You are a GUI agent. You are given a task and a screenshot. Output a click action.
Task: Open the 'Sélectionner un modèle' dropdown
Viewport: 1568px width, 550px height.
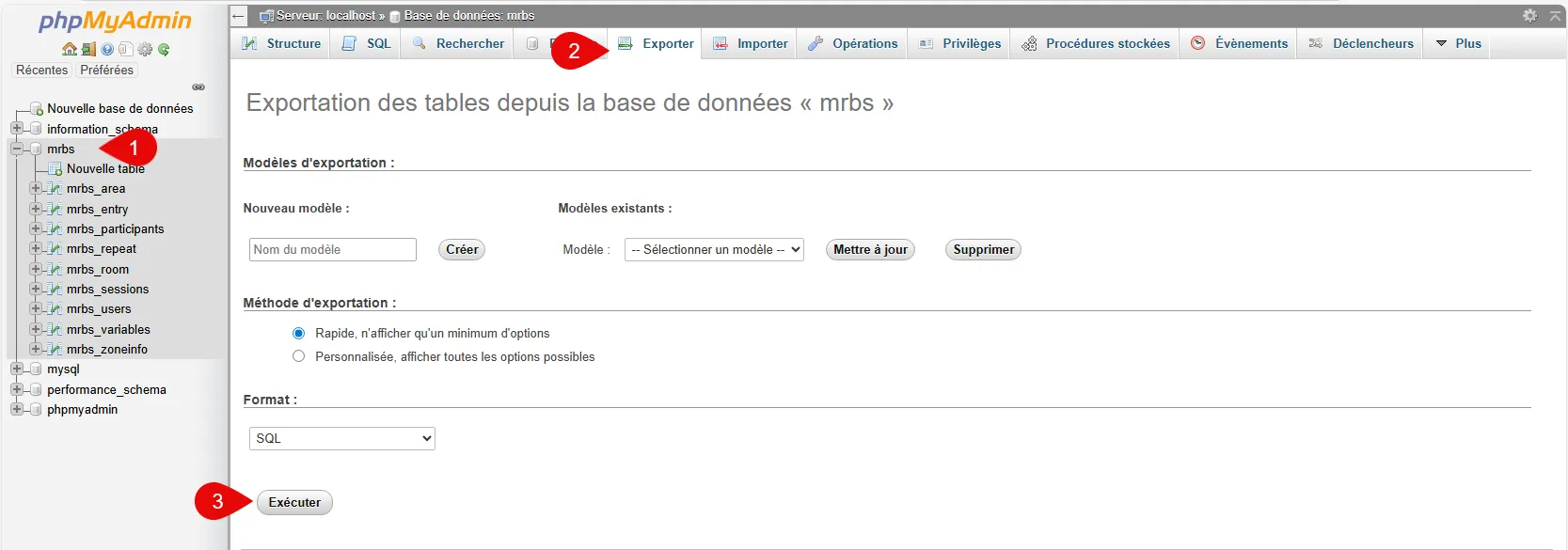(x=713, y=249)
